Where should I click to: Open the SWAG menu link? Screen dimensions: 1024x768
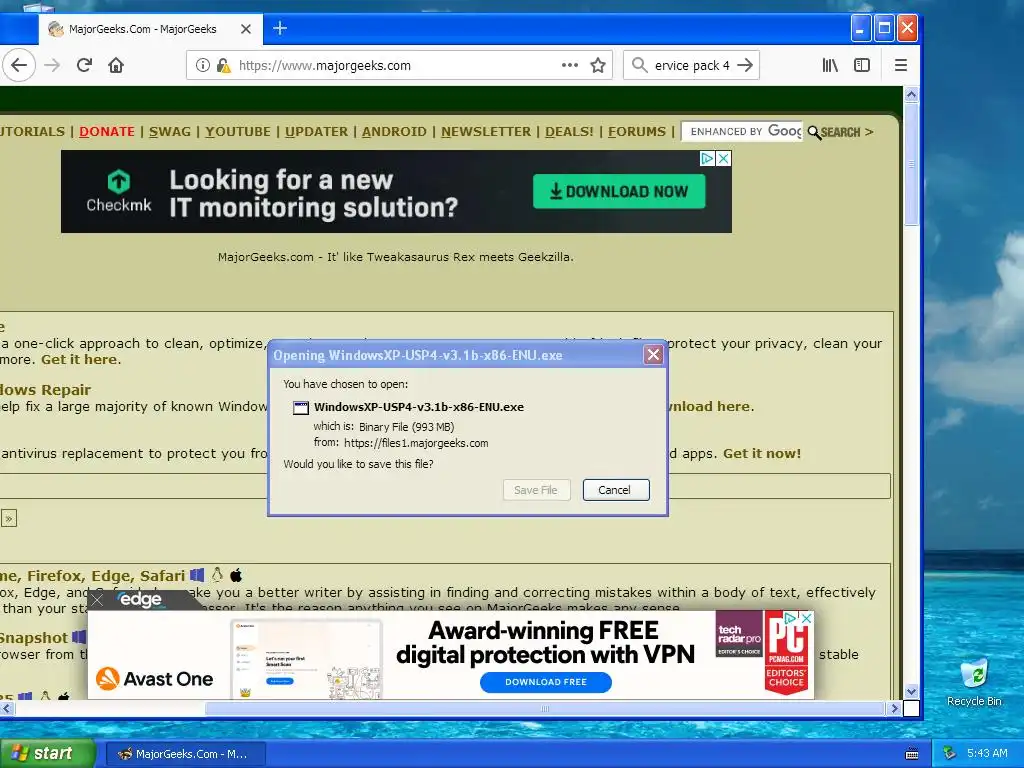170,131
